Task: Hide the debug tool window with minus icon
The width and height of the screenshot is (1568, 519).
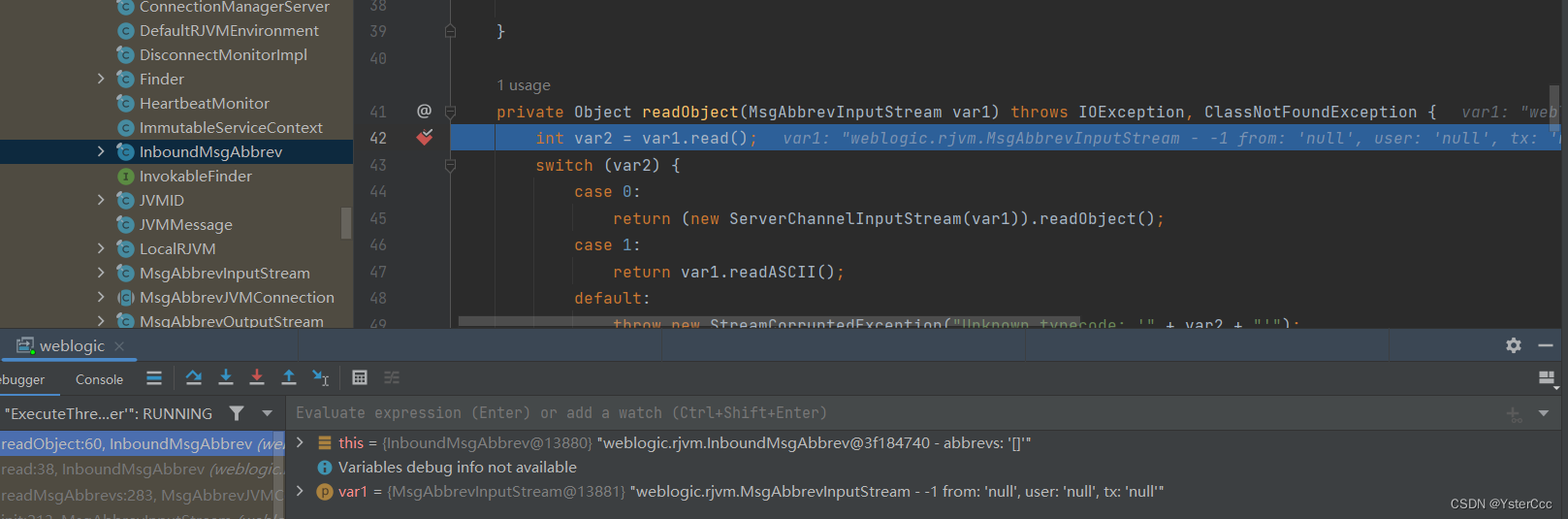Action: tap(1546, 345)
